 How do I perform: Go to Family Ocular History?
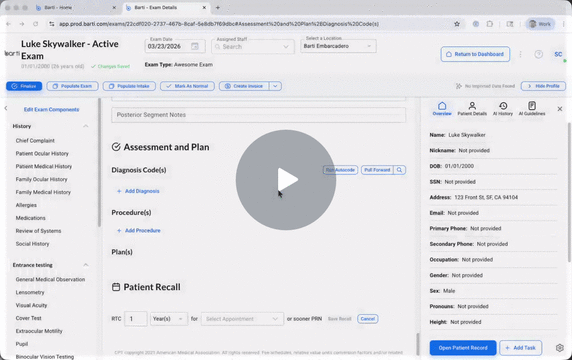(x=42, y=179)
